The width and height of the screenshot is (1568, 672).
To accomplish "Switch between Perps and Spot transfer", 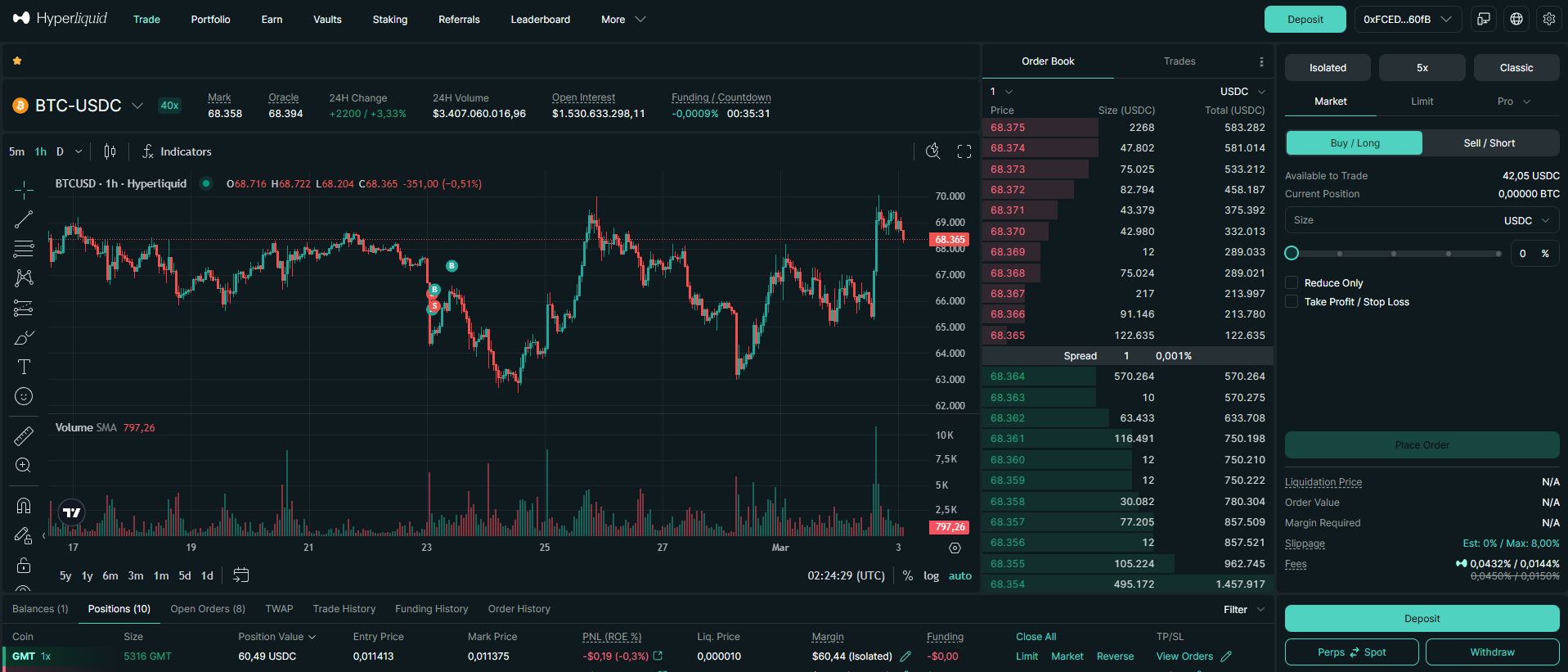I will tap(1351, 652).
